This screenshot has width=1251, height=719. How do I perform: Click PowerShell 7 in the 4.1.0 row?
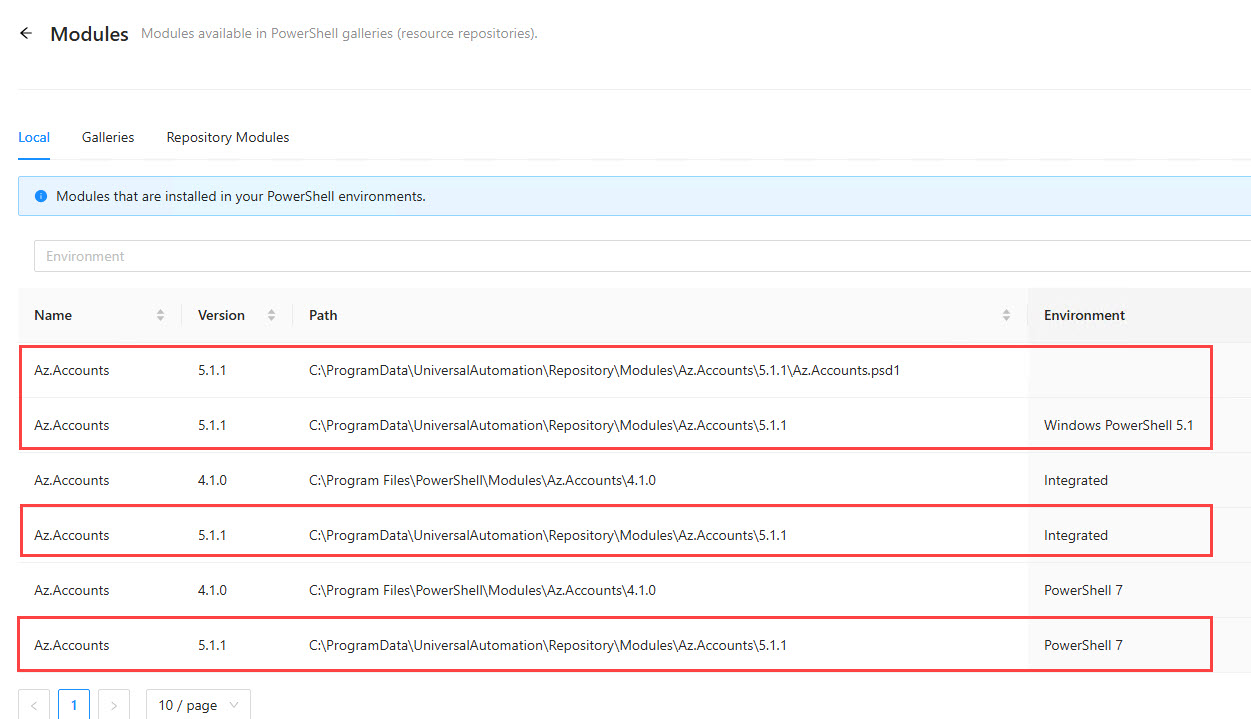pos(1083,590)
